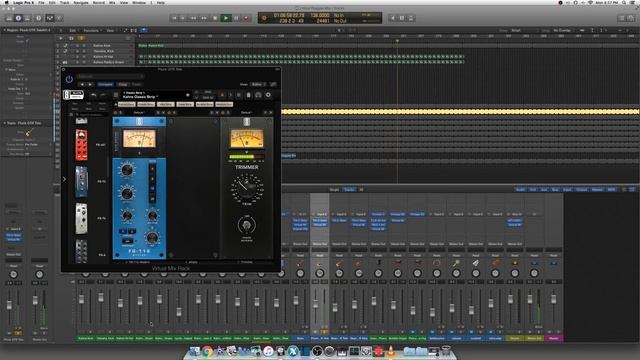Screen dimensions: 640x360
Task: Click the selected channel volume fader
Action: click(316, 304)
